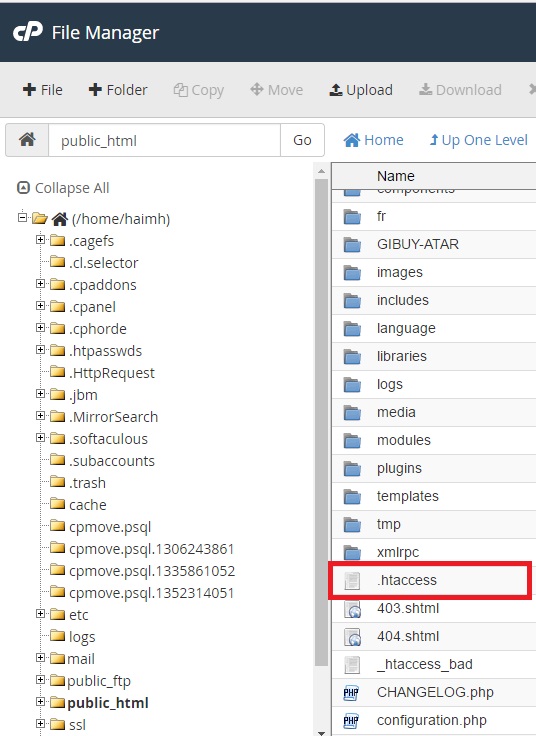
Task: Expand the .htpasswds folder node
Action: (40, 349)
